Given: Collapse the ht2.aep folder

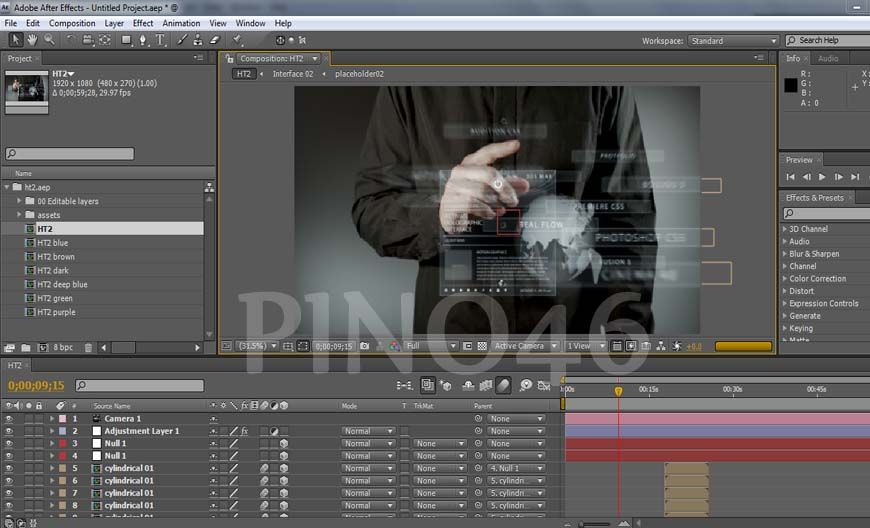Looking at the screenshot, I should pyautogui.click(x=7, y=187).
